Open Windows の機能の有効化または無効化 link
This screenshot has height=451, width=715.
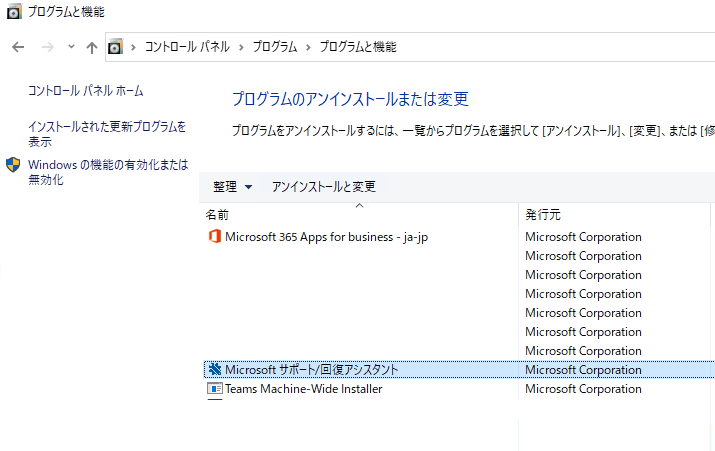(x=109, y=172)
